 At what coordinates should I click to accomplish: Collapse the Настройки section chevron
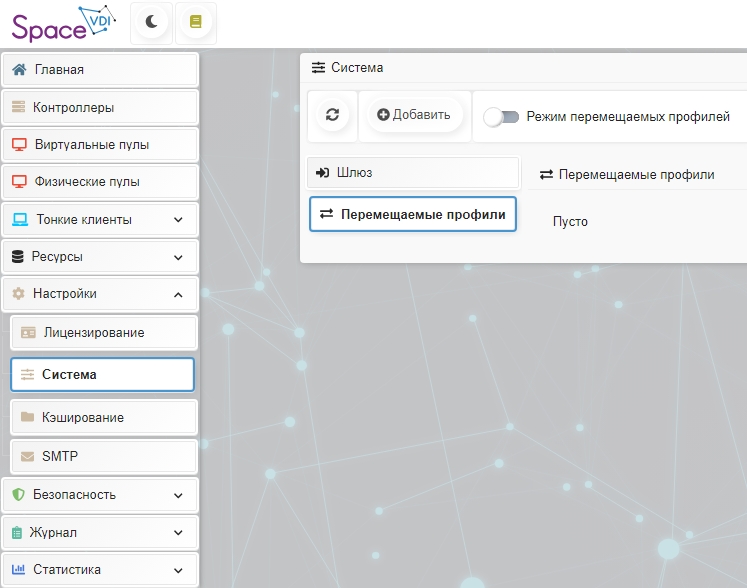[178, 294]
